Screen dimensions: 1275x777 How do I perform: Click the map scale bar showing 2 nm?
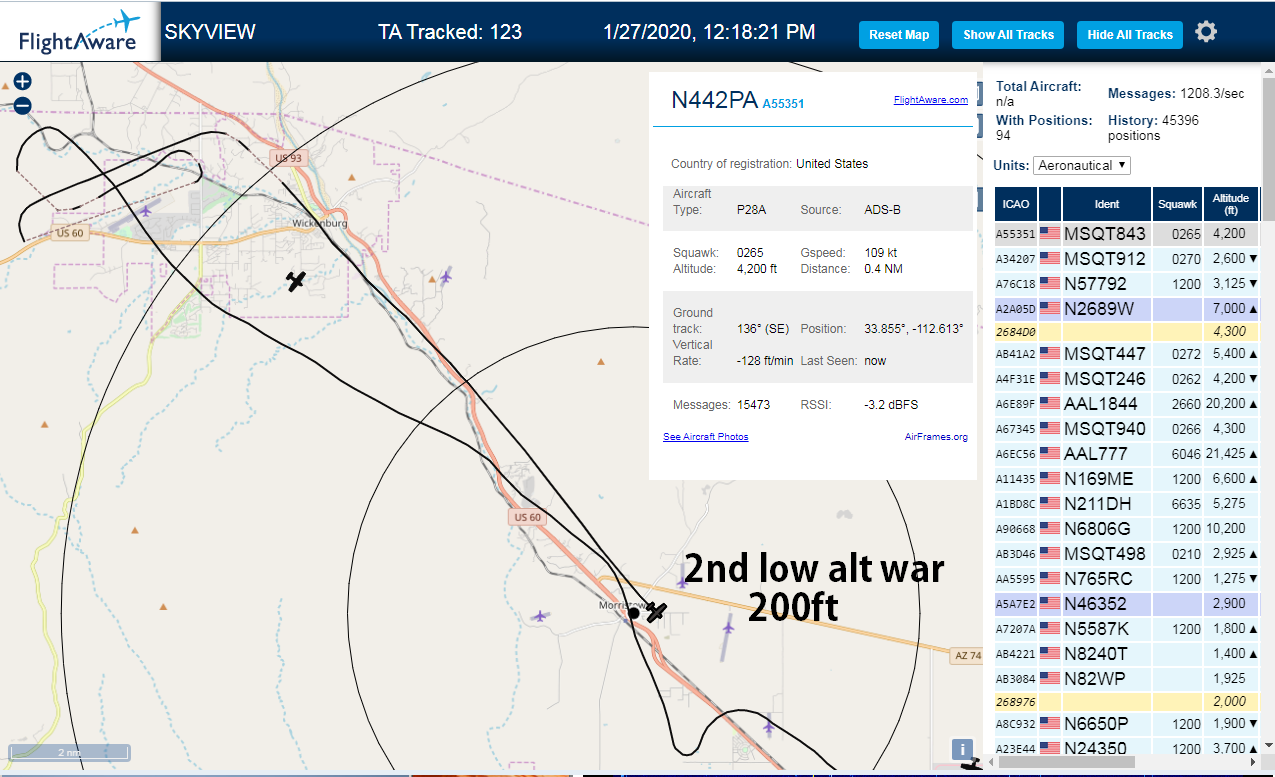(69, 752)
